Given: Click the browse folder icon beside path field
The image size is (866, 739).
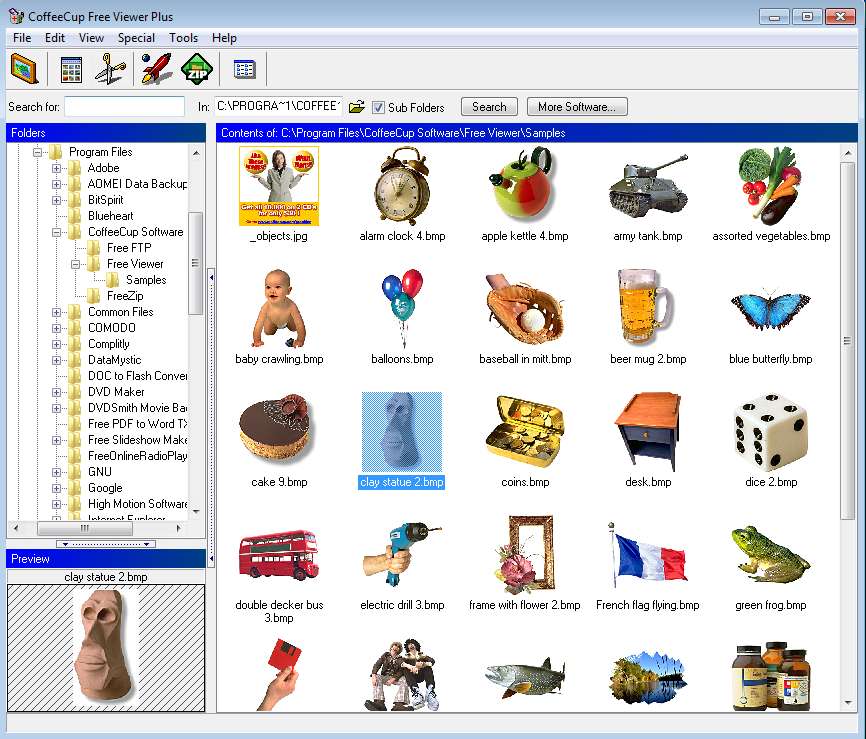Looking at the screenshot, I should [357, 107].
